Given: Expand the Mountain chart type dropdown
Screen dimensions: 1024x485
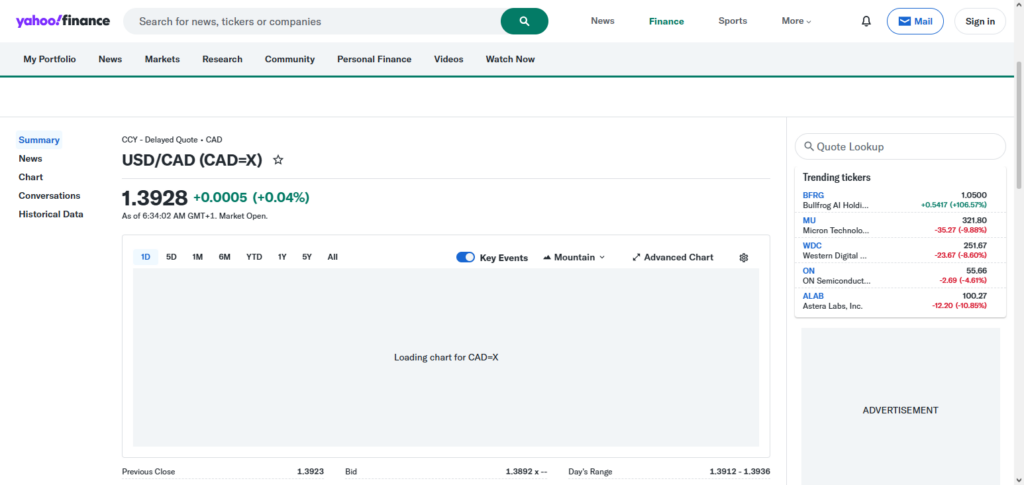Looking at the screenshot, I should point(574,257).
